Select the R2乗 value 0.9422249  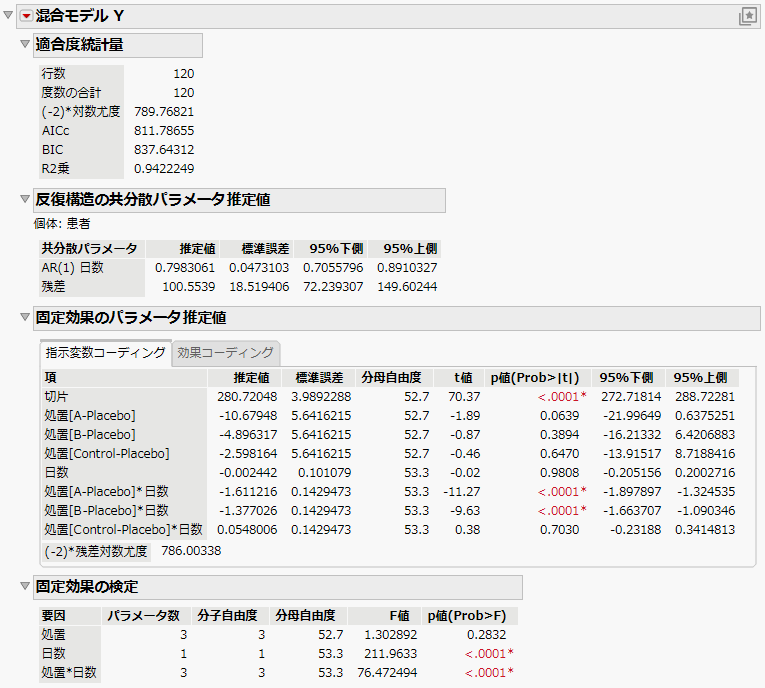[164, 169]
